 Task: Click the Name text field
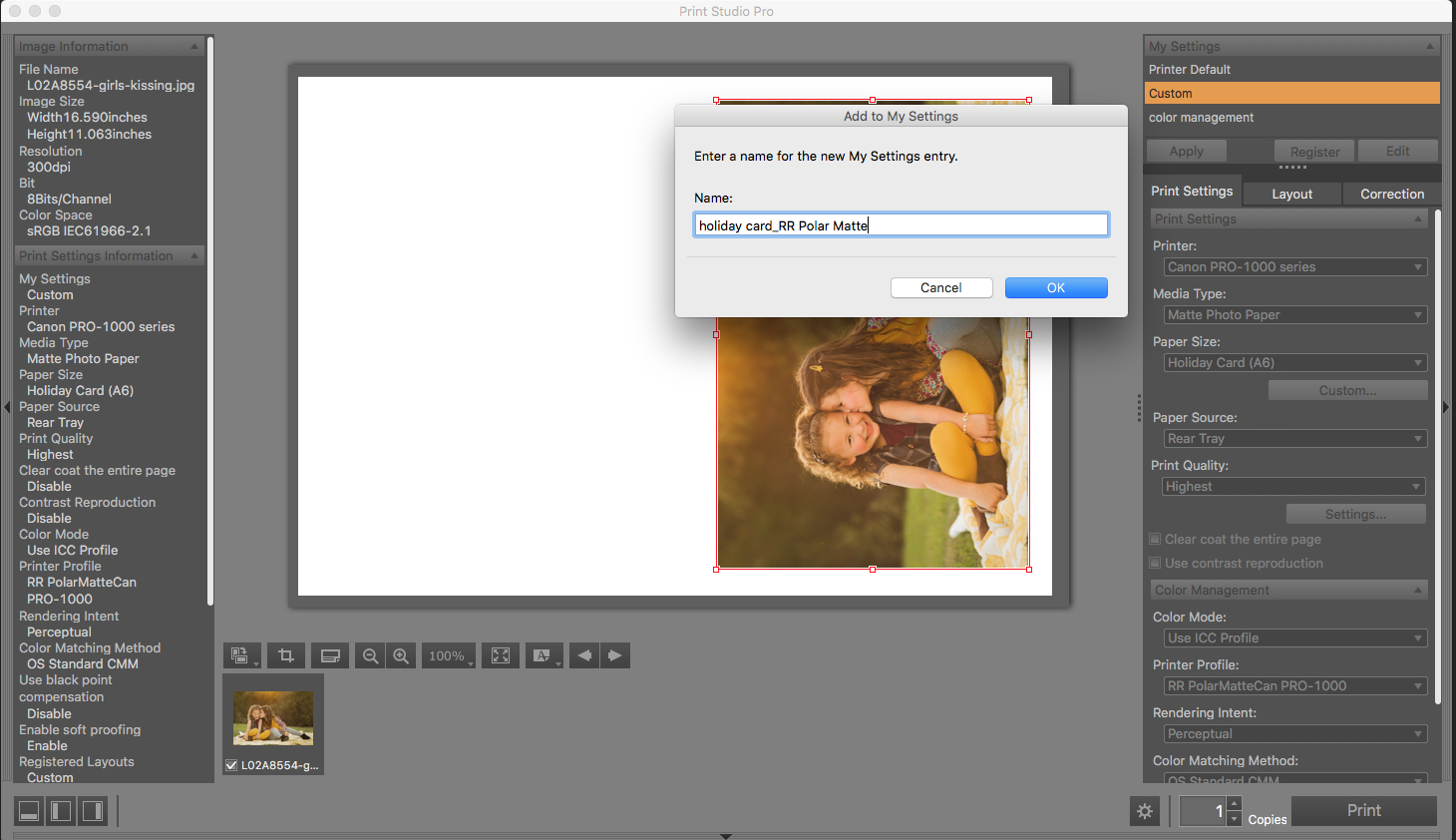click(901, 225)
